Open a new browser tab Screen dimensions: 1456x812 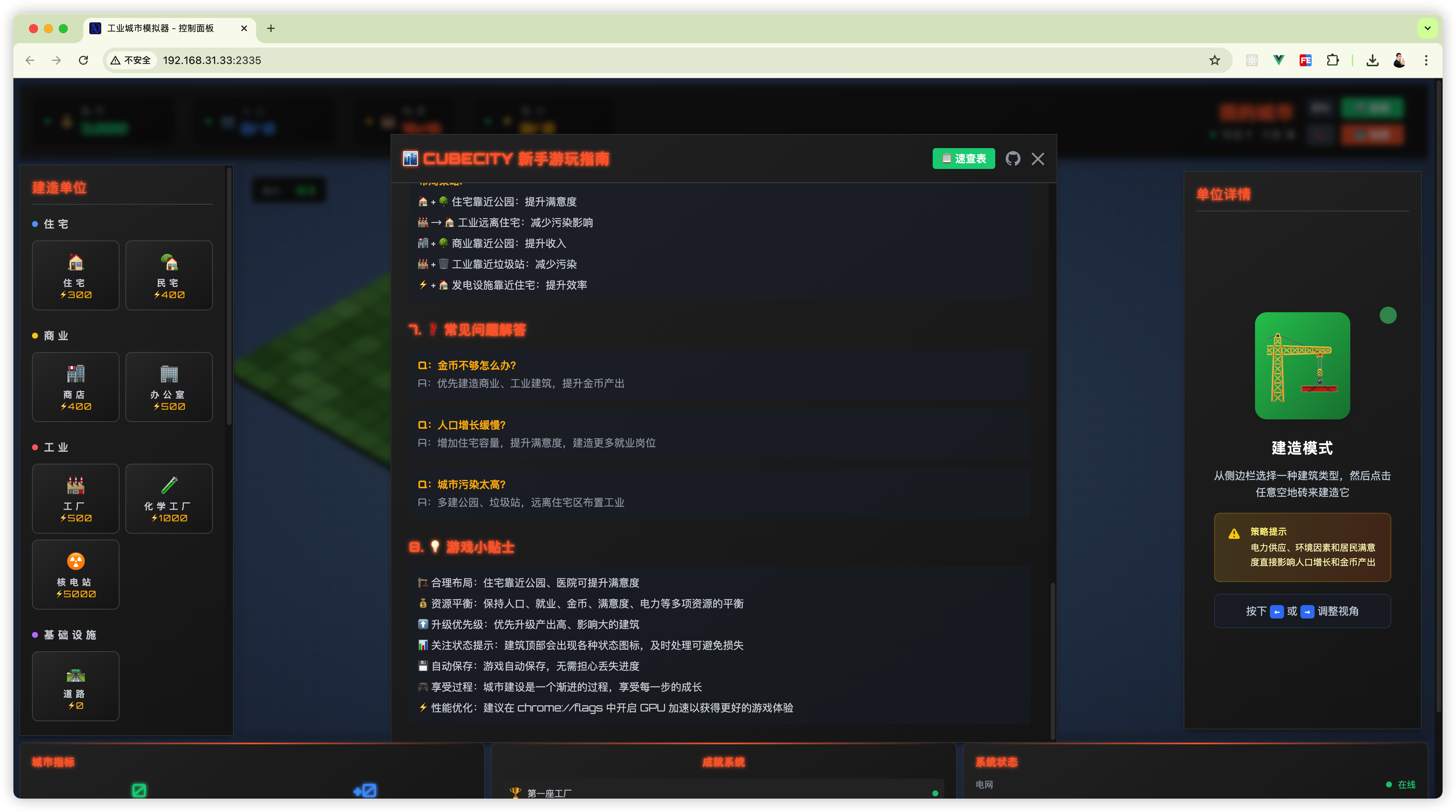click(x=271, y=28)
